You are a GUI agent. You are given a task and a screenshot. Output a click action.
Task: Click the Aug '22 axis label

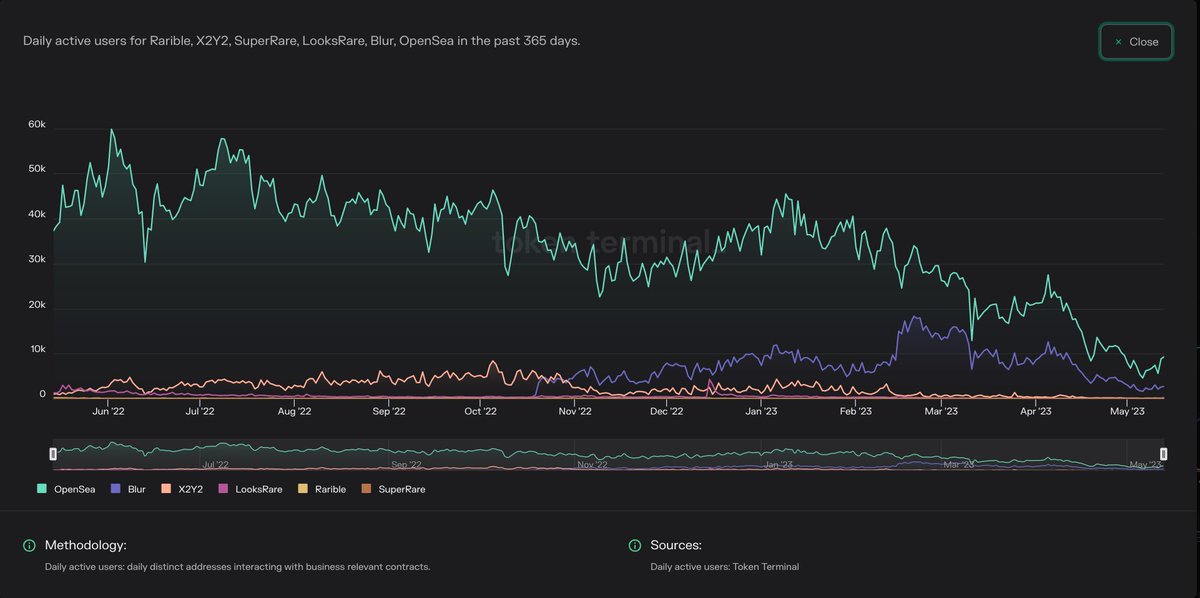coord(294,411)
